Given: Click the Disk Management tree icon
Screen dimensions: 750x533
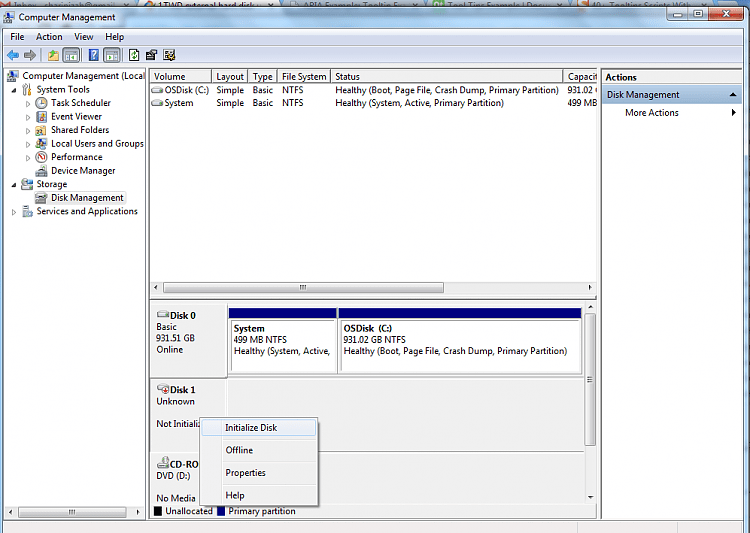Looking at the screenshot, I should tap(42, 198).
